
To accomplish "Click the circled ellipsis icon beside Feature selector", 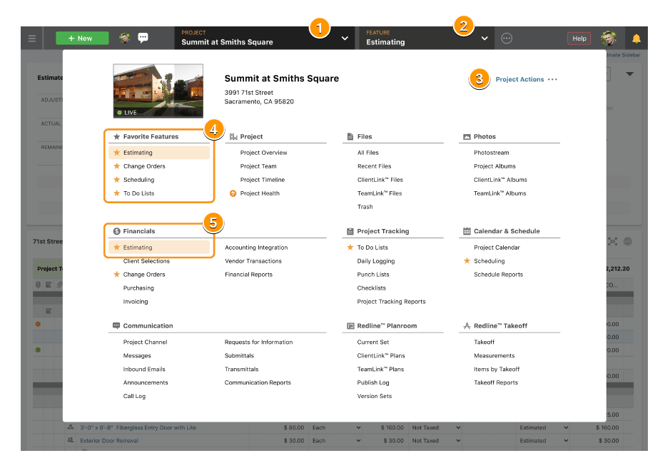I will tap(507, 39).
